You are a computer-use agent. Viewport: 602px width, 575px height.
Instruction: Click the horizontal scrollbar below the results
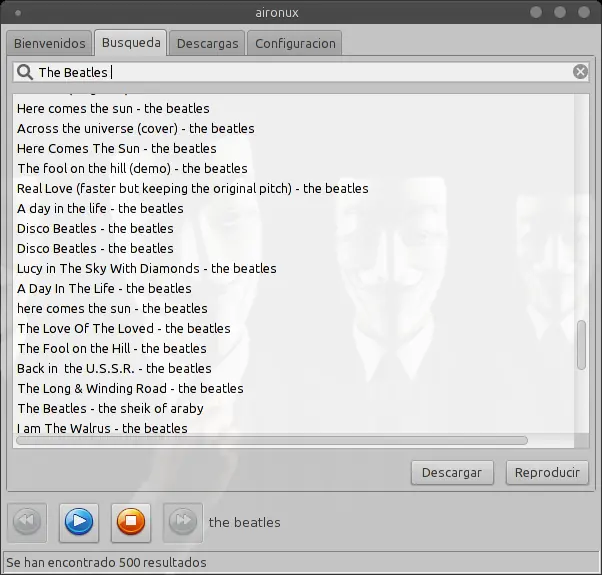coord(272,440)
